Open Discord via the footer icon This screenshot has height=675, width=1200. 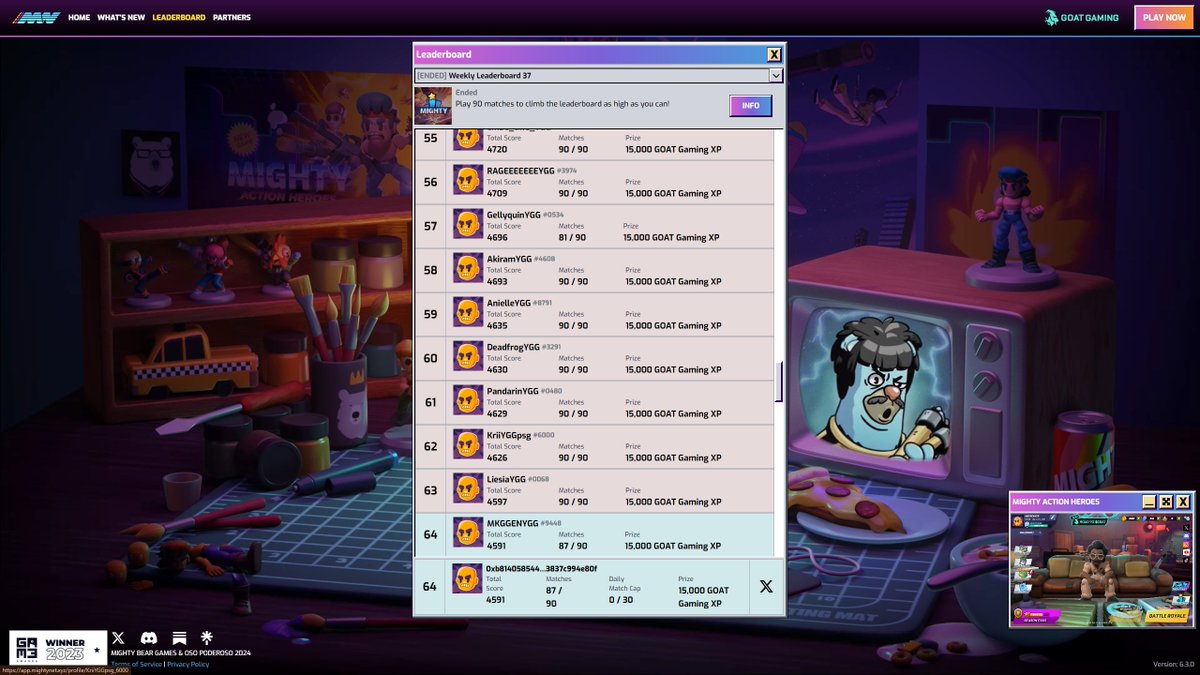pos(148,637)
